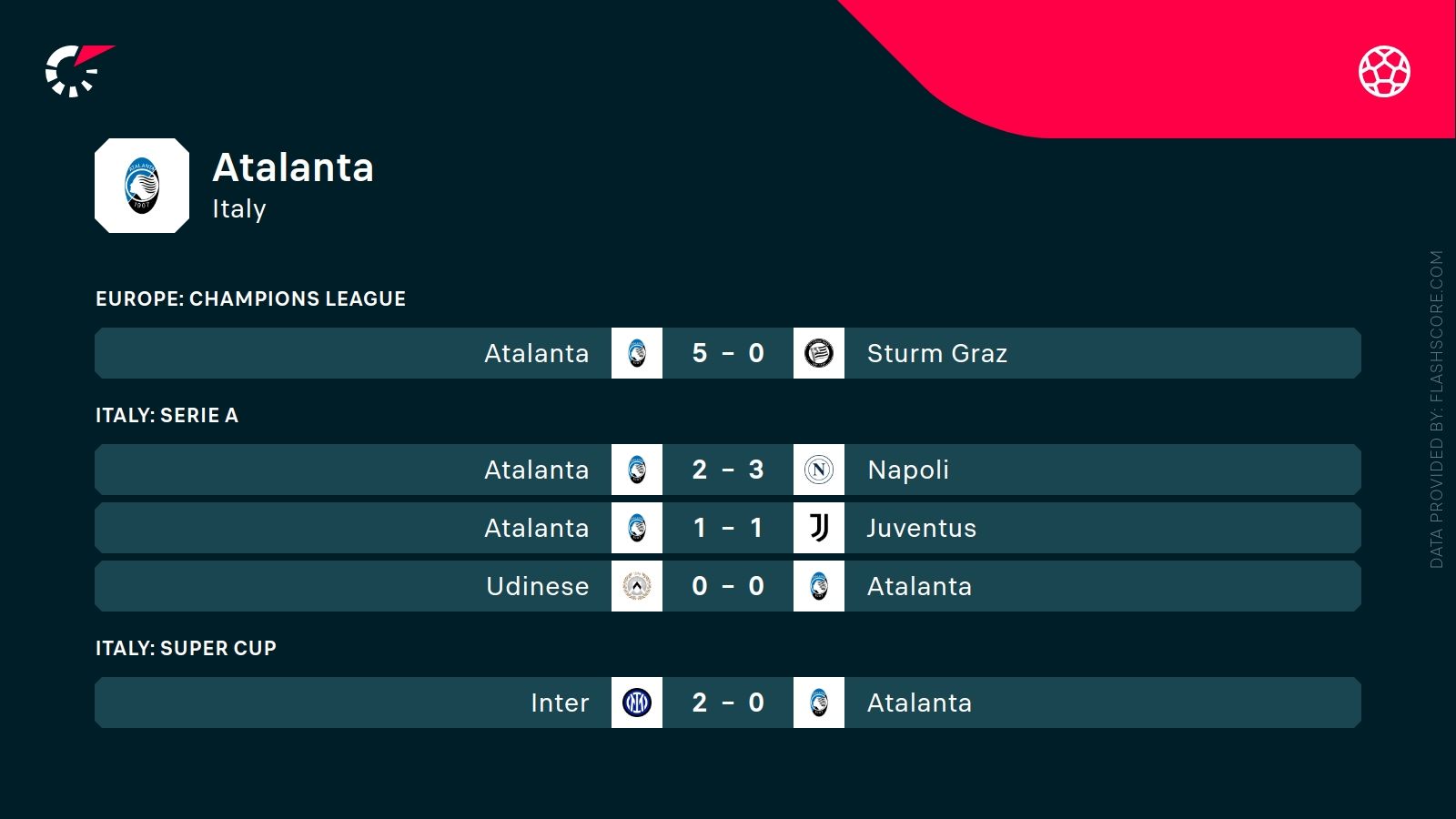Click the Atalanta team name heading
This screenshot has height=819, width=1456.
[x=293, y=167]
